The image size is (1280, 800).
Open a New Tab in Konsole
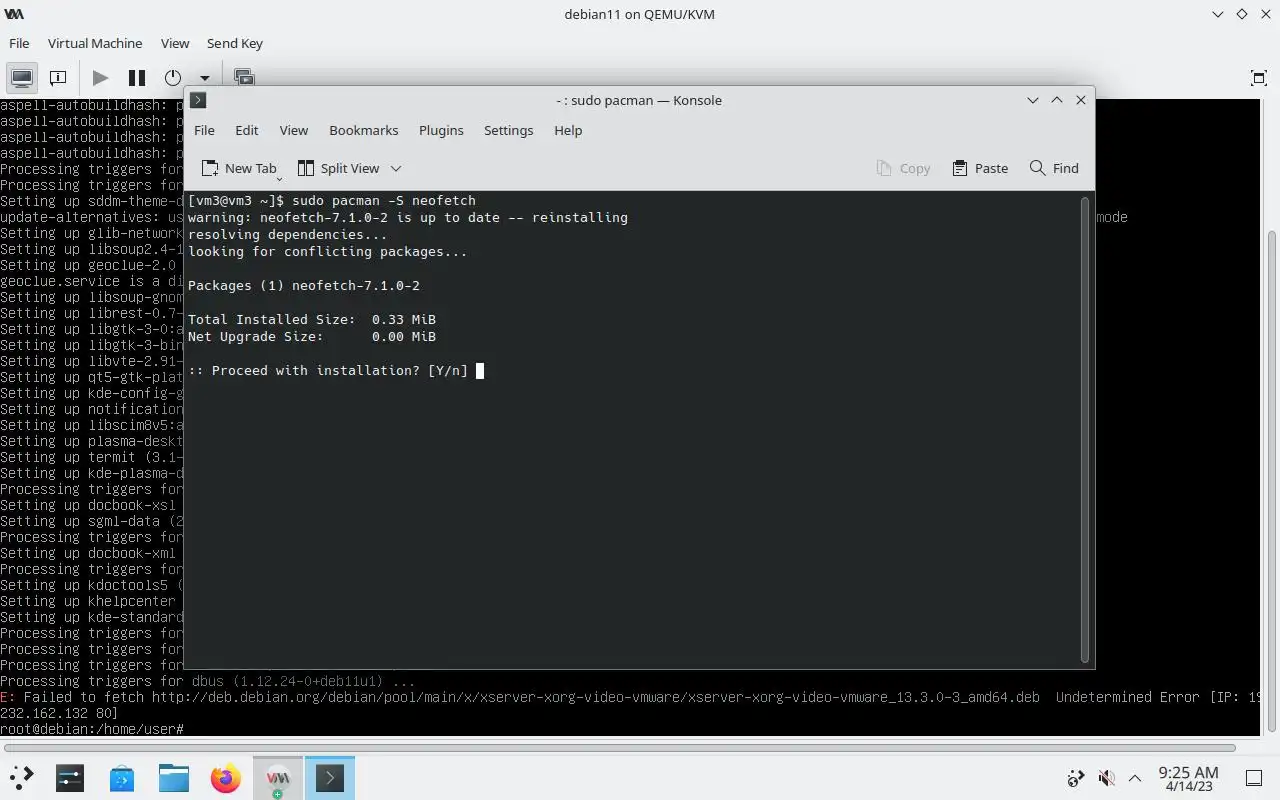click(239, 168)
